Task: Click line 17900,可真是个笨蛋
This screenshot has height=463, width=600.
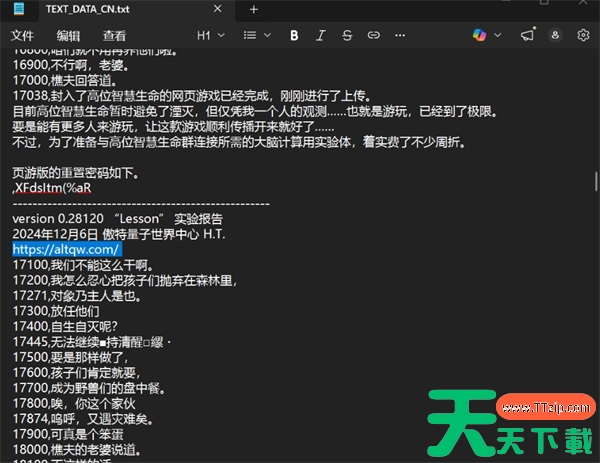Action: coord(68,434)
